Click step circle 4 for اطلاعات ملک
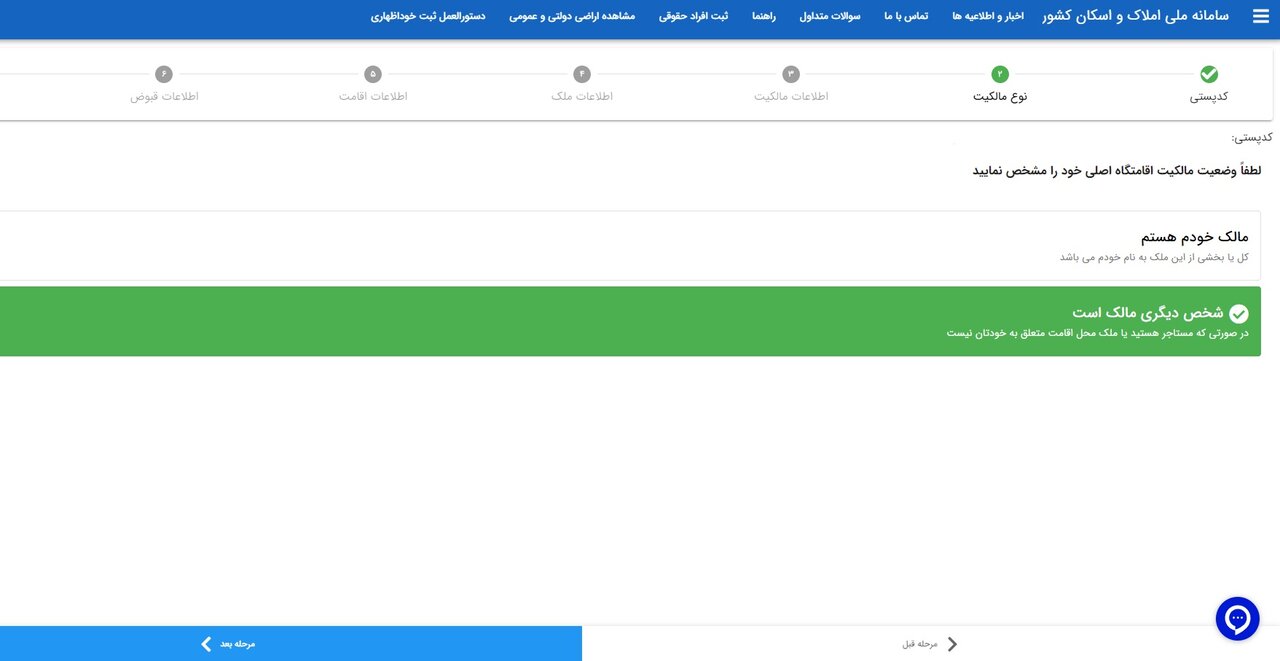Image resolution: width=1280 pixels, height=661 pixels. point(581,73)
